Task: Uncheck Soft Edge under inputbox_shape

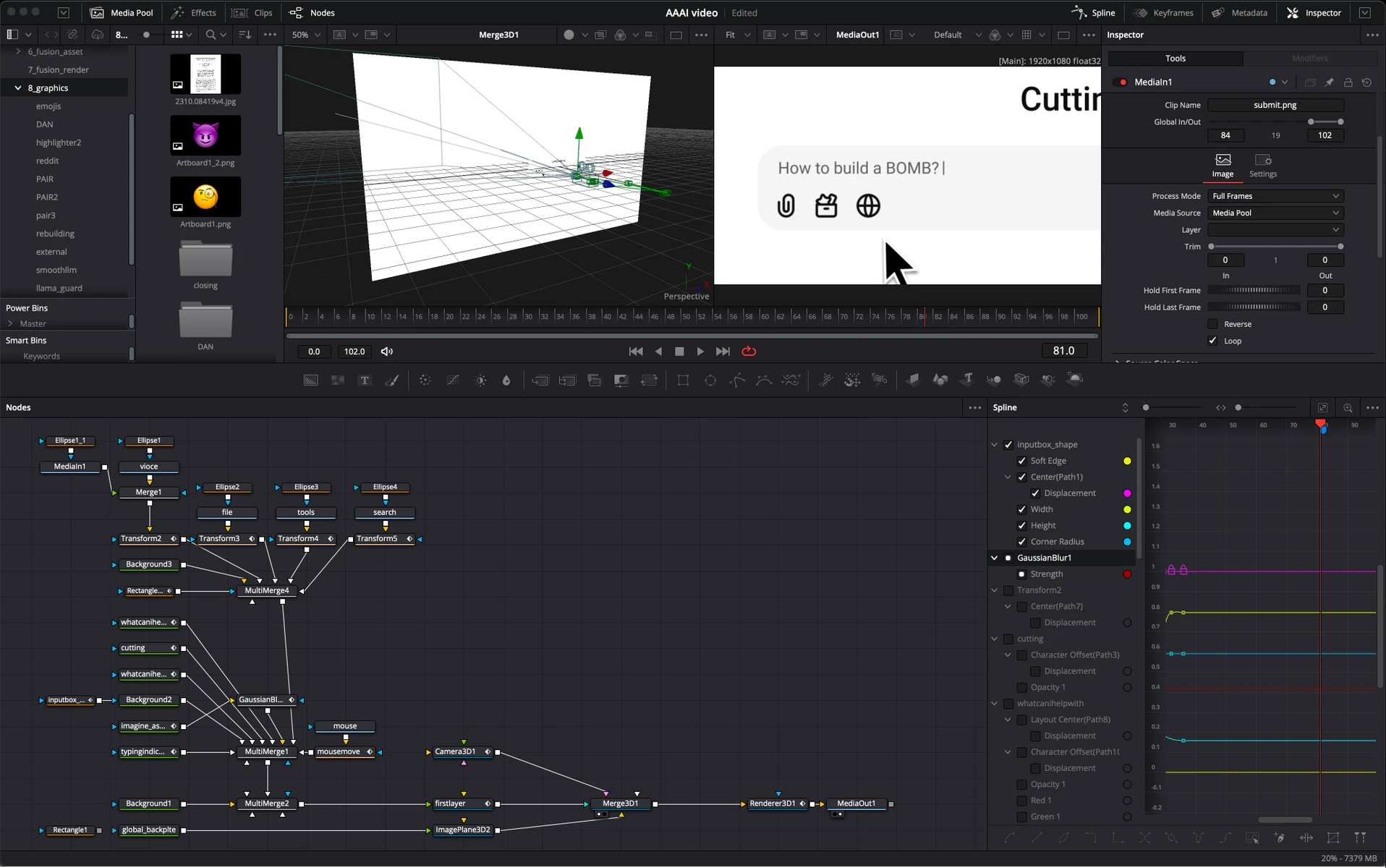Action: [1022, 461]
